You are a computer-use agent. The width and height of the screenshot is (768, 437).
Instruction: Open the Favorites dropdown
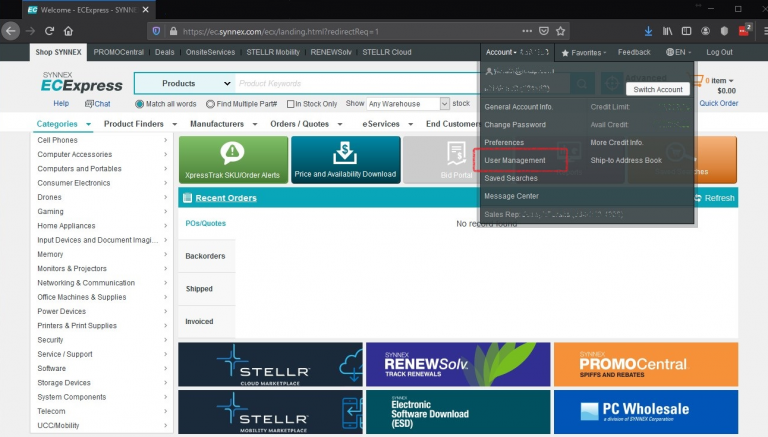[584, 52]
